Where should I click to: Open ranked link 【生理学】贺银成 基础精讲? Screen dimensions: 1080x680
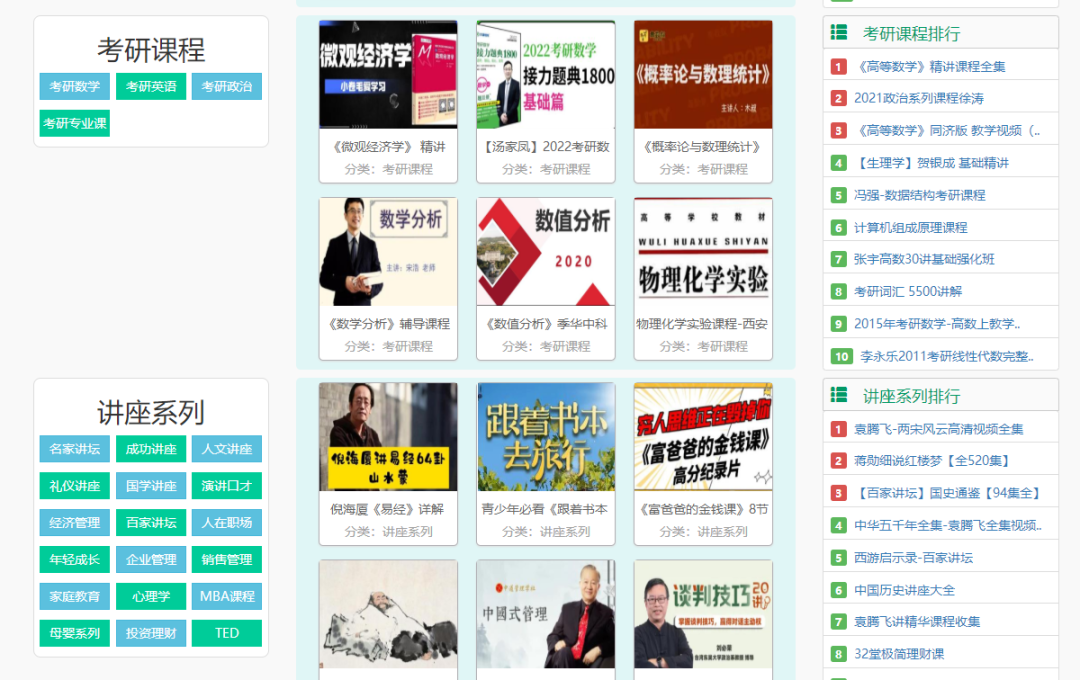(x=931, y=163)
